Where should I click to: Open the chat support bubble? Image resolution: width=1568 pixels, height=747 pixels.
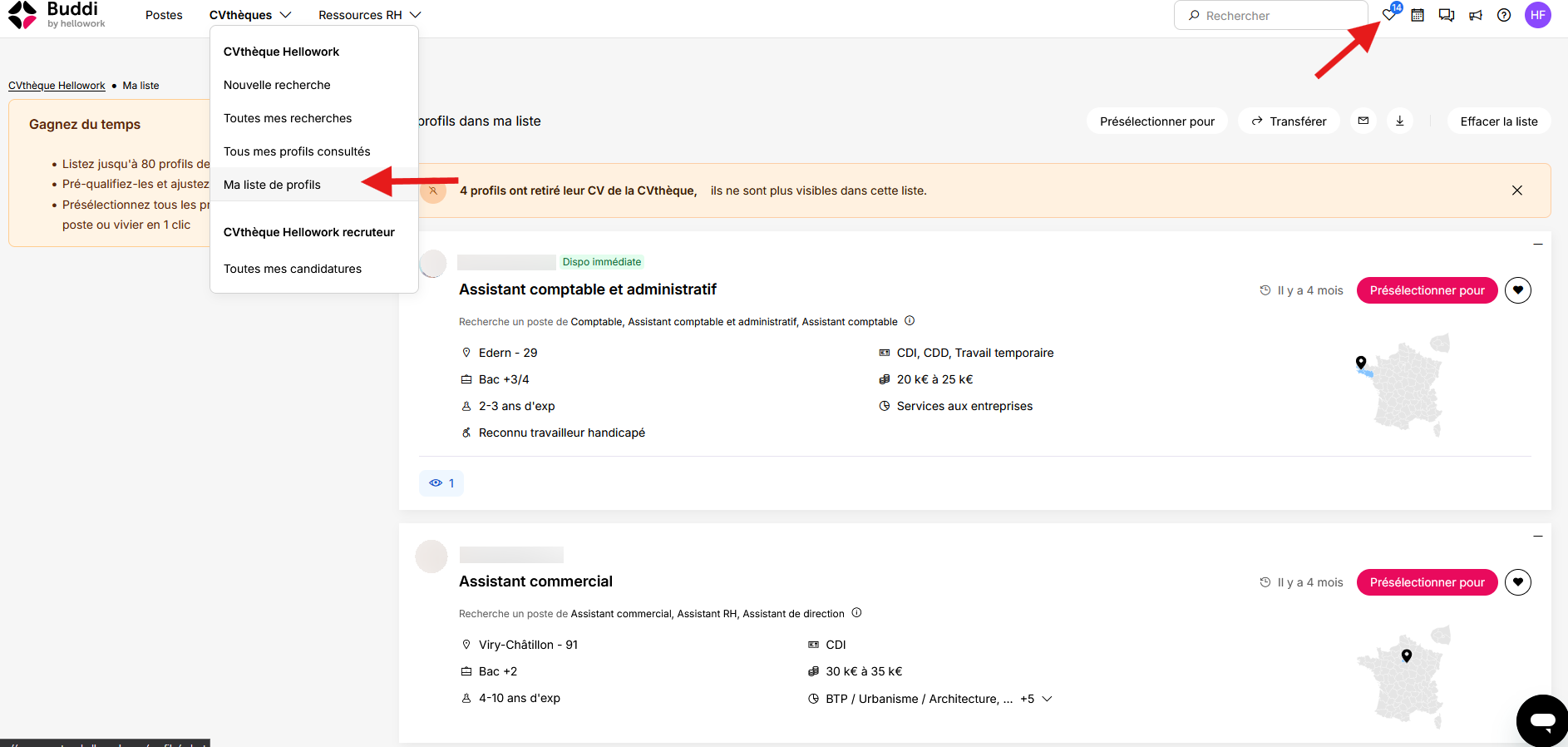pos(1543,720)
